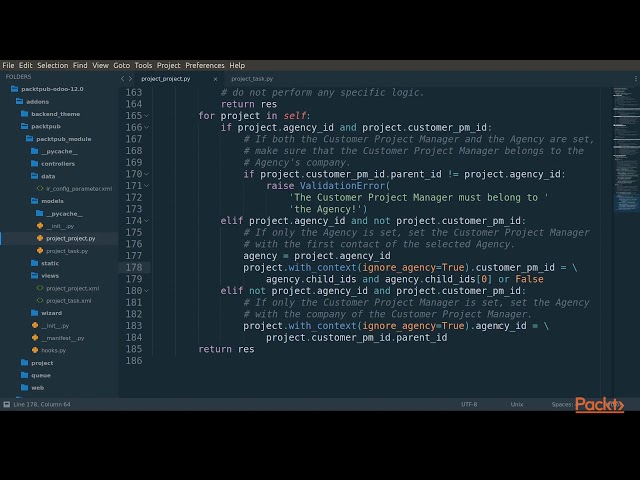This screenshot has height=480, width=640.
Task: Click the queue folder icon
Action: click(x=24, y=375)
